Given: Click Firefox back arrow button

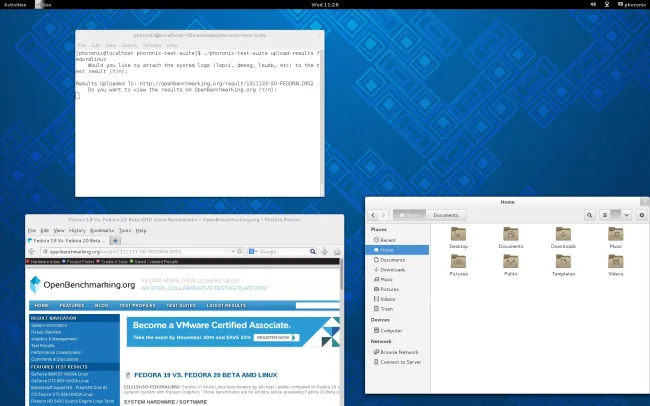Looking at the screenshot, I should point(32,251).
